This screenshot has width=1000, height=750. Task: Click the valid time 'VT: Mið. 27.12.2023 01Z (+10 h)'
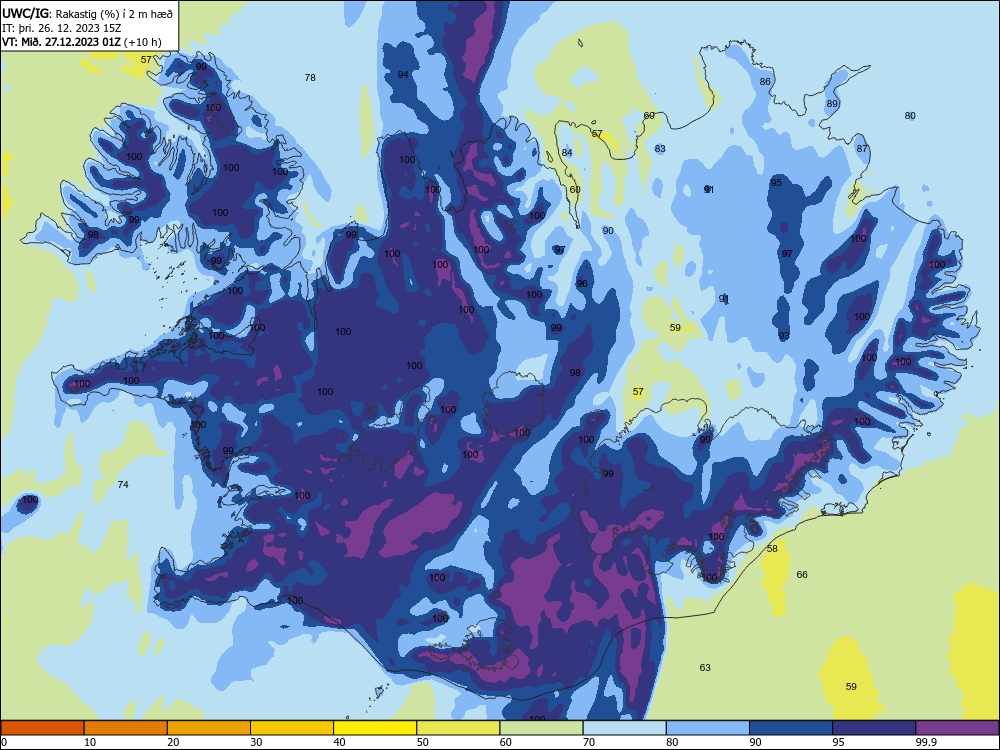(x=82, y=42)
